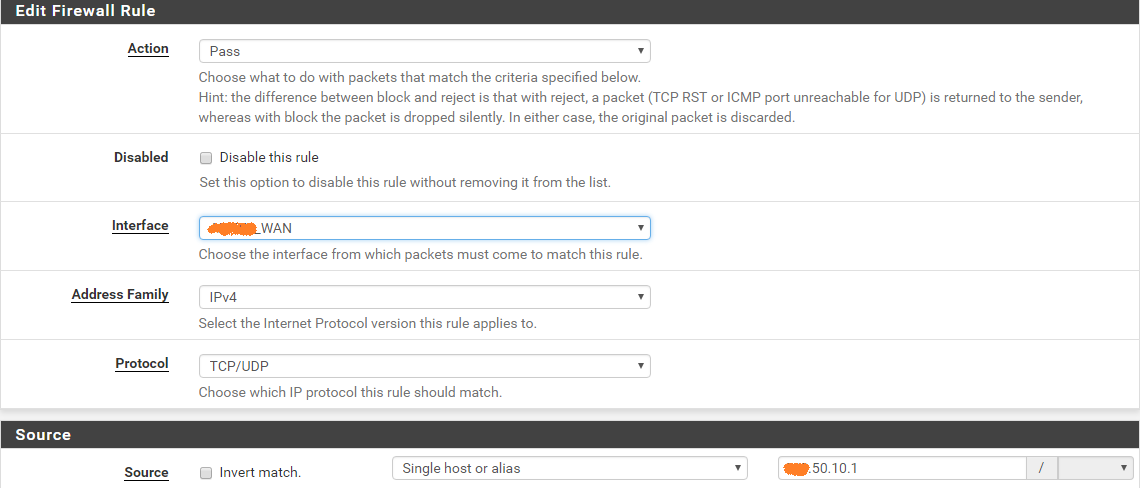Check the Disable this rule checkbox
The width and height of the screenshot is (1140, 488).
(206, 157)
